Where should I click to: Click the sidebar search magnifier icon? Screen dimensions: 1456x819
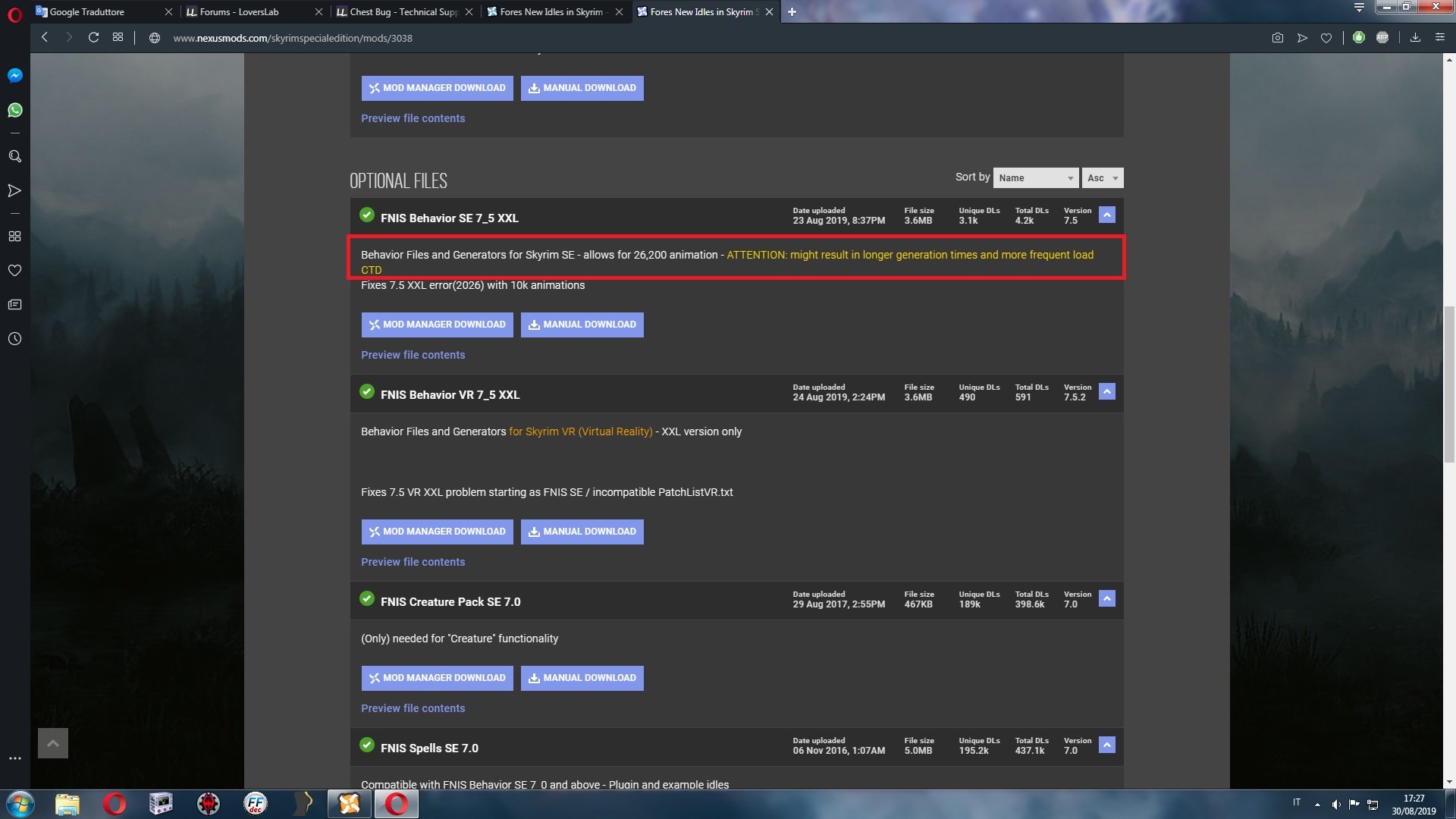pos(14,156)
